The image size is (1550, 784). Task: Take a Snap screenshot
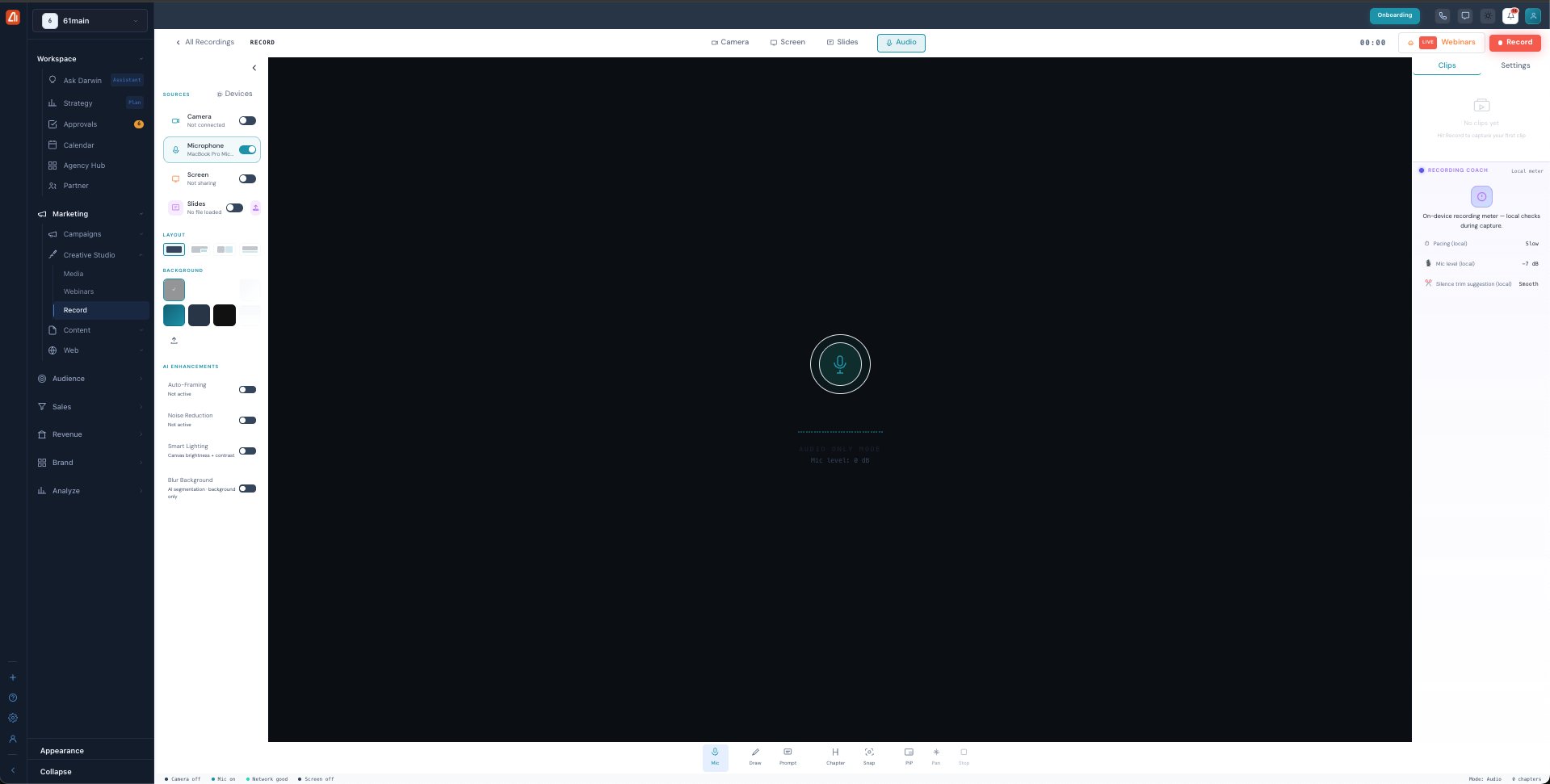pos(869,757)
